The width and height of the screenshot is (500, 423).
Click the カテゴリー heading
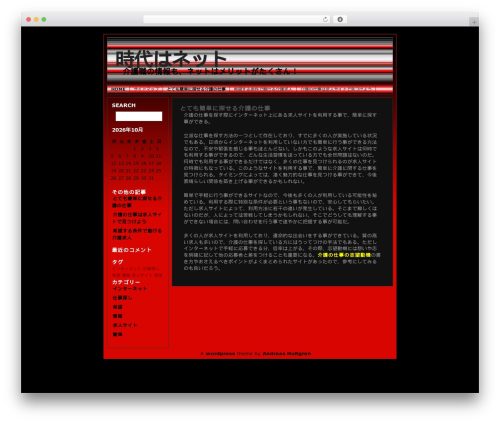coord(126,282)
